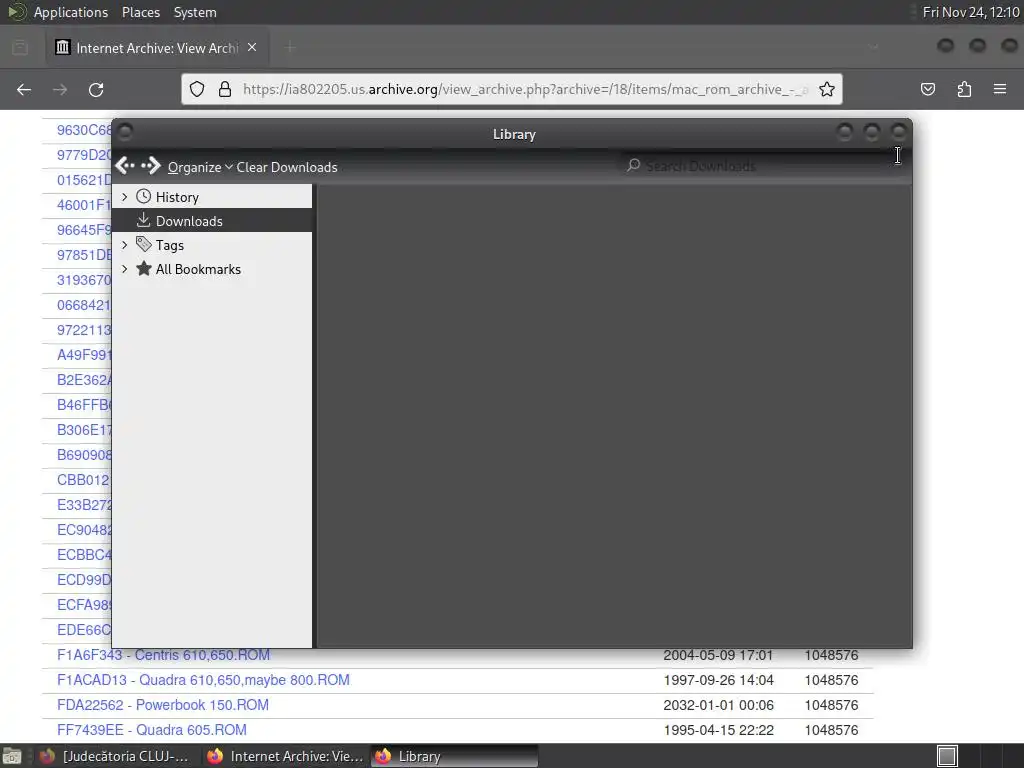Open F1A6F343 Centris 610,650.ROM link

point(163,655)
